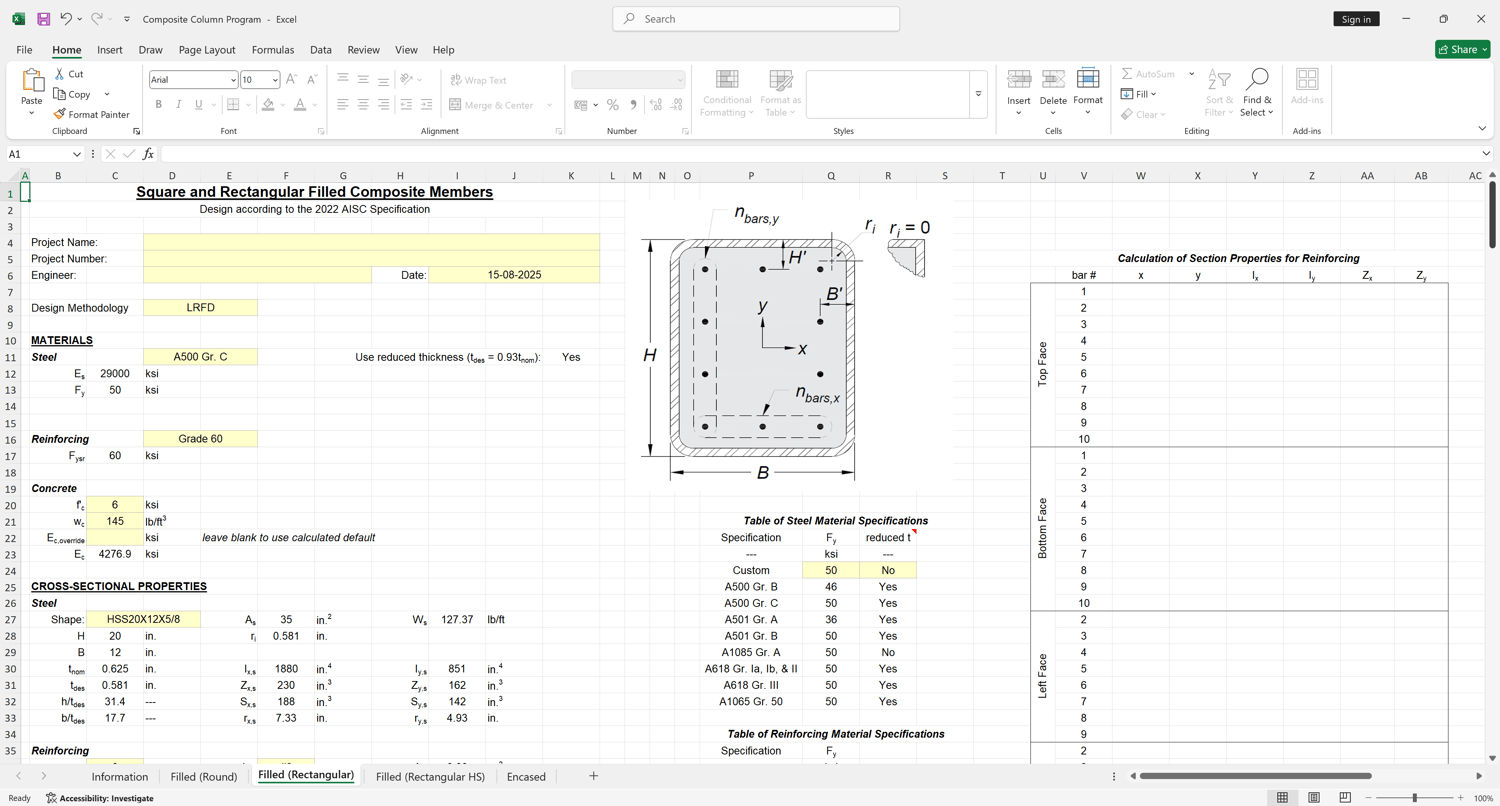
Task: Open the Review tab
Action: (x=363, y=49)
